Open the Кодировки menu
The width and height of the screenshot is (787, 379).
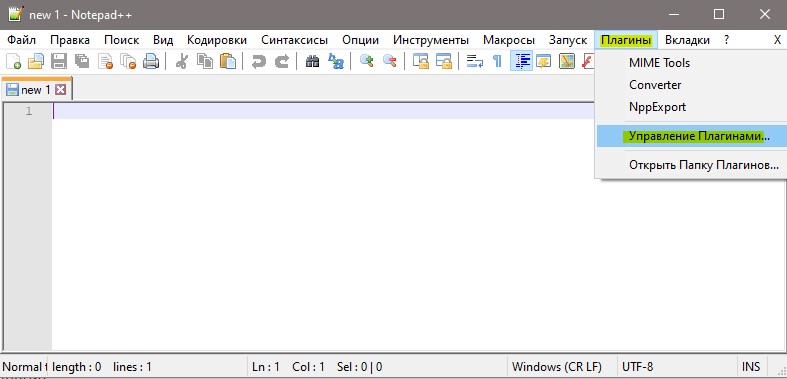tap(217, 40)
